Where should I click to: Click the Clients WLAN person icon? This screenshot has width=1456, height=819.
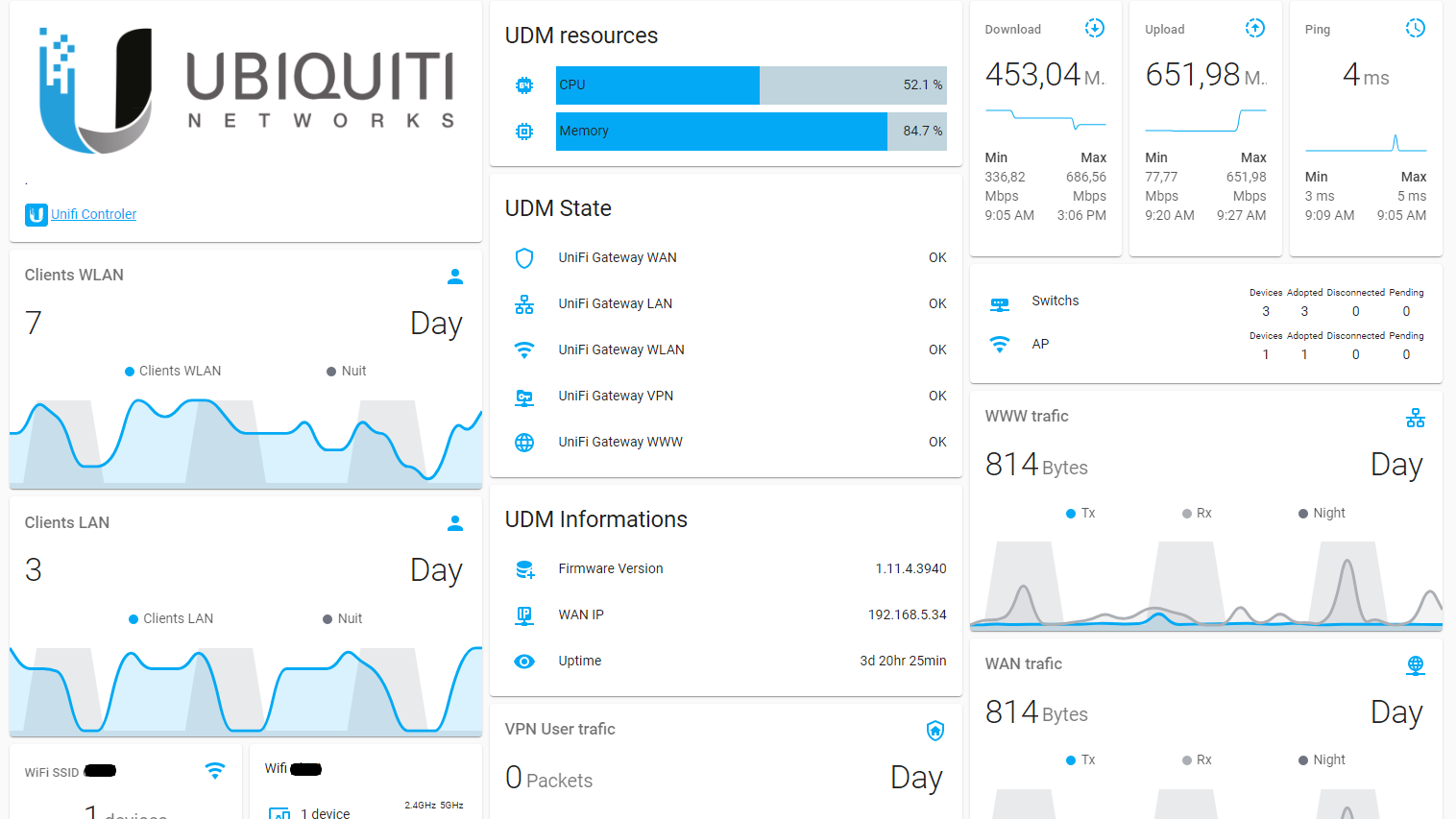455,277
